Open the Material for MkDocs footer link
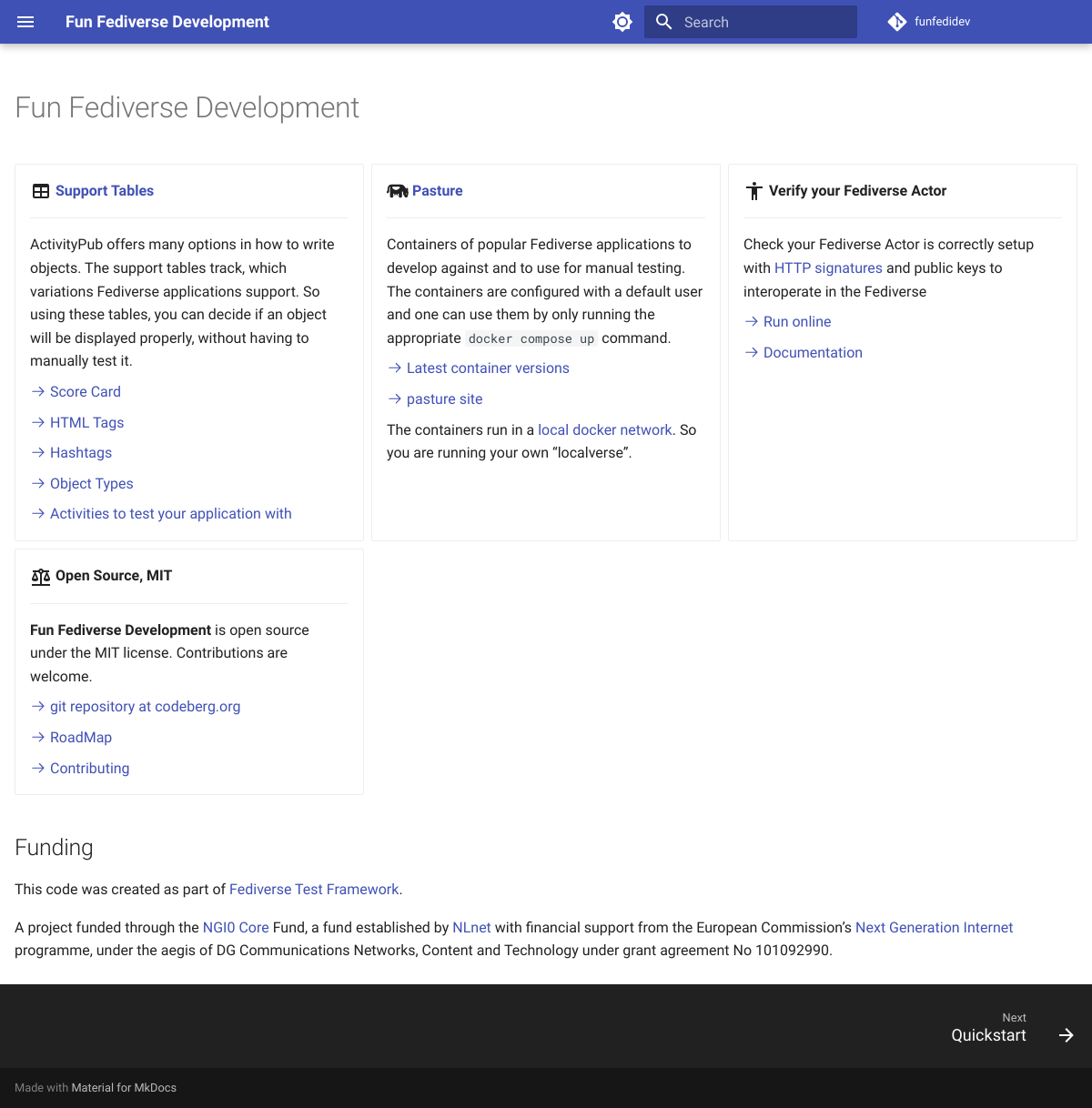The height and width of the screenshot is (1108, 1092). [x=124, y=1088]
